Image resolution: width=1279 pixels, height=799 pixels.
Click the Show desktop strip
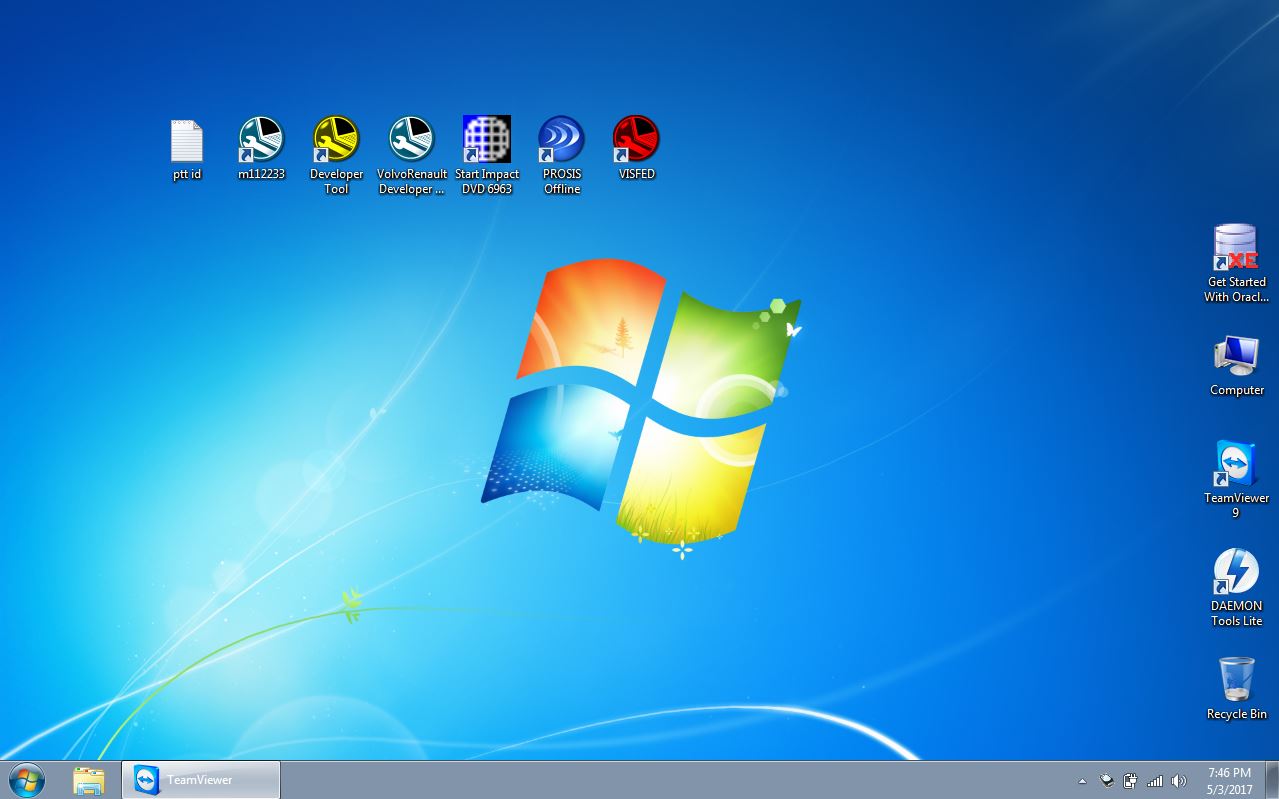(x=1272, y=780)
